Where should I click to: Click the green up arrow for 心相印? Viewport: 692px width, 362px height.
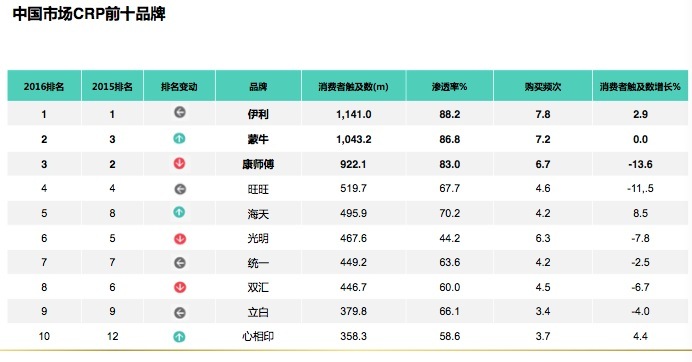coord(179,337)
